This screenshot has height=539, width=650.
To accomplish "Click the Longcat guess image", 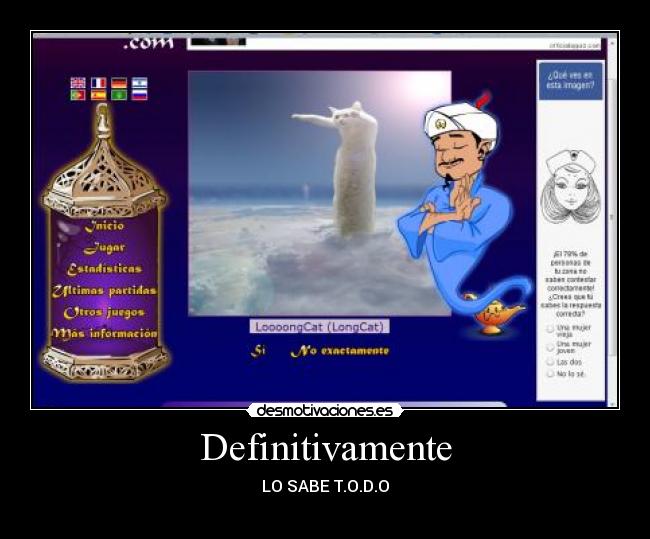I will pyautogui.click(x=320, y=193).
